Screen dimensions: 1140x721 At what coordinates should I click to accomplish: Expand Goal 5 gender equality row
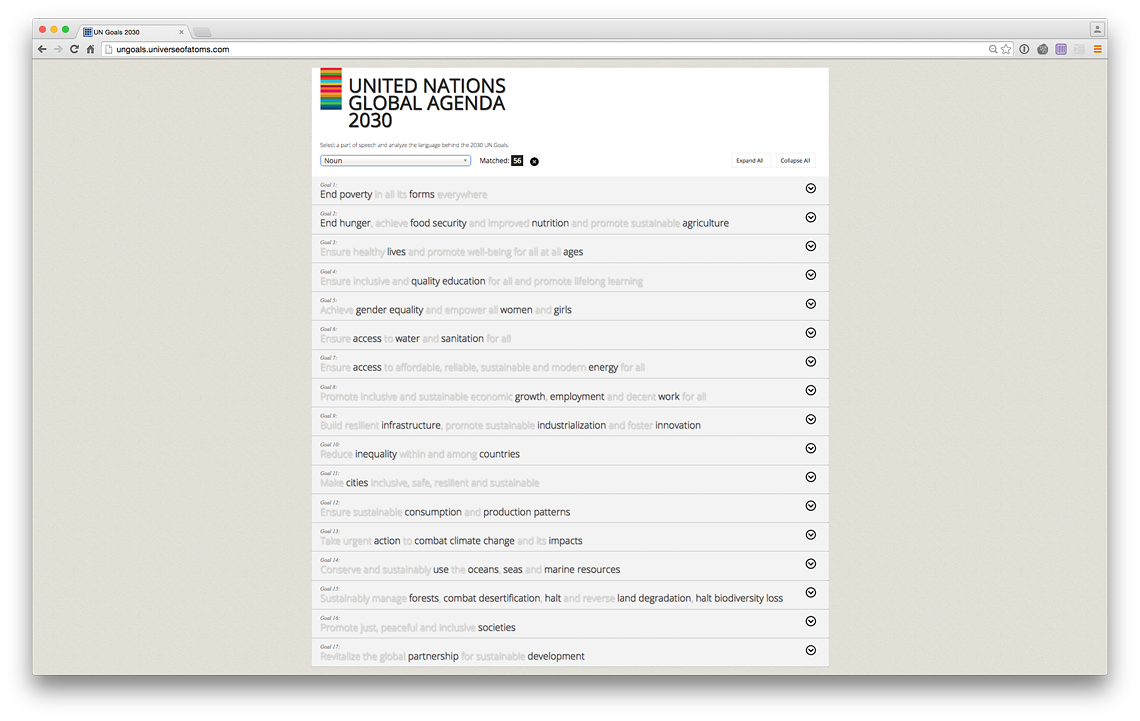click(811, 304)
